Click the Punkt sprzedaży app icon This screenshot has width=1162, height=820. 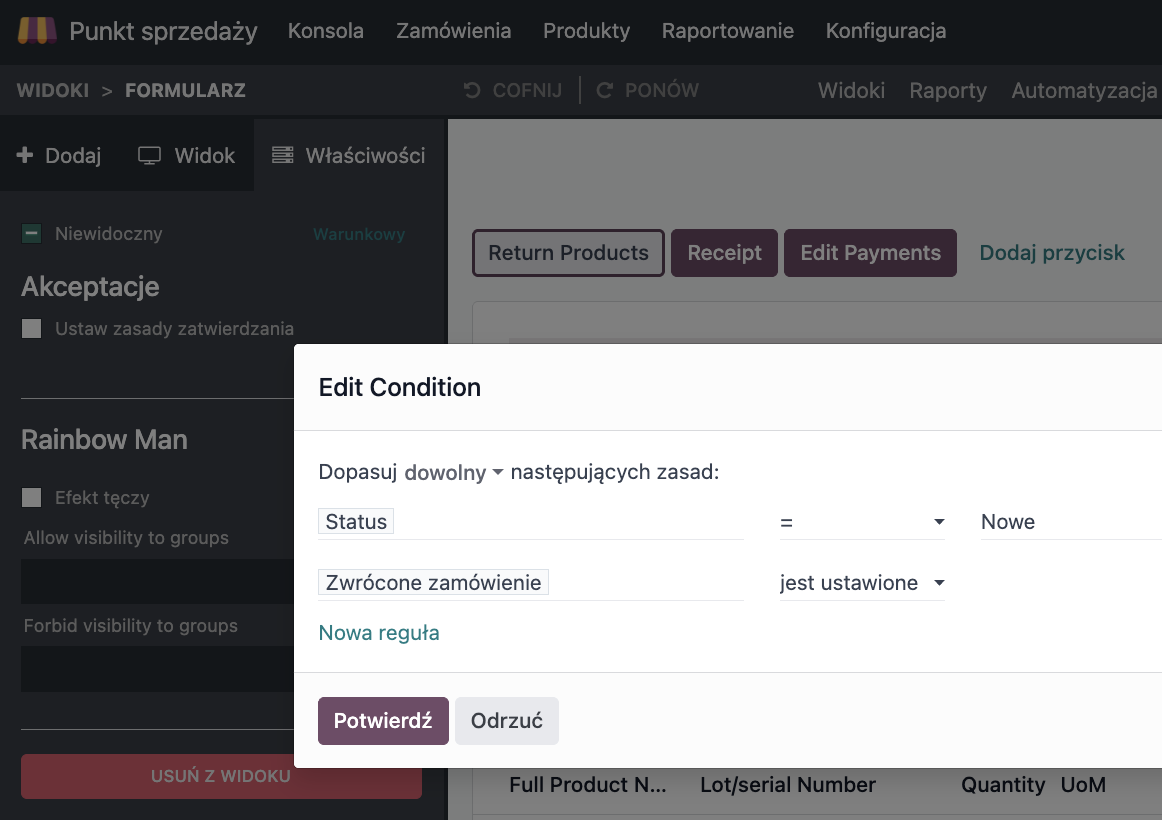(x=37, y=31)
